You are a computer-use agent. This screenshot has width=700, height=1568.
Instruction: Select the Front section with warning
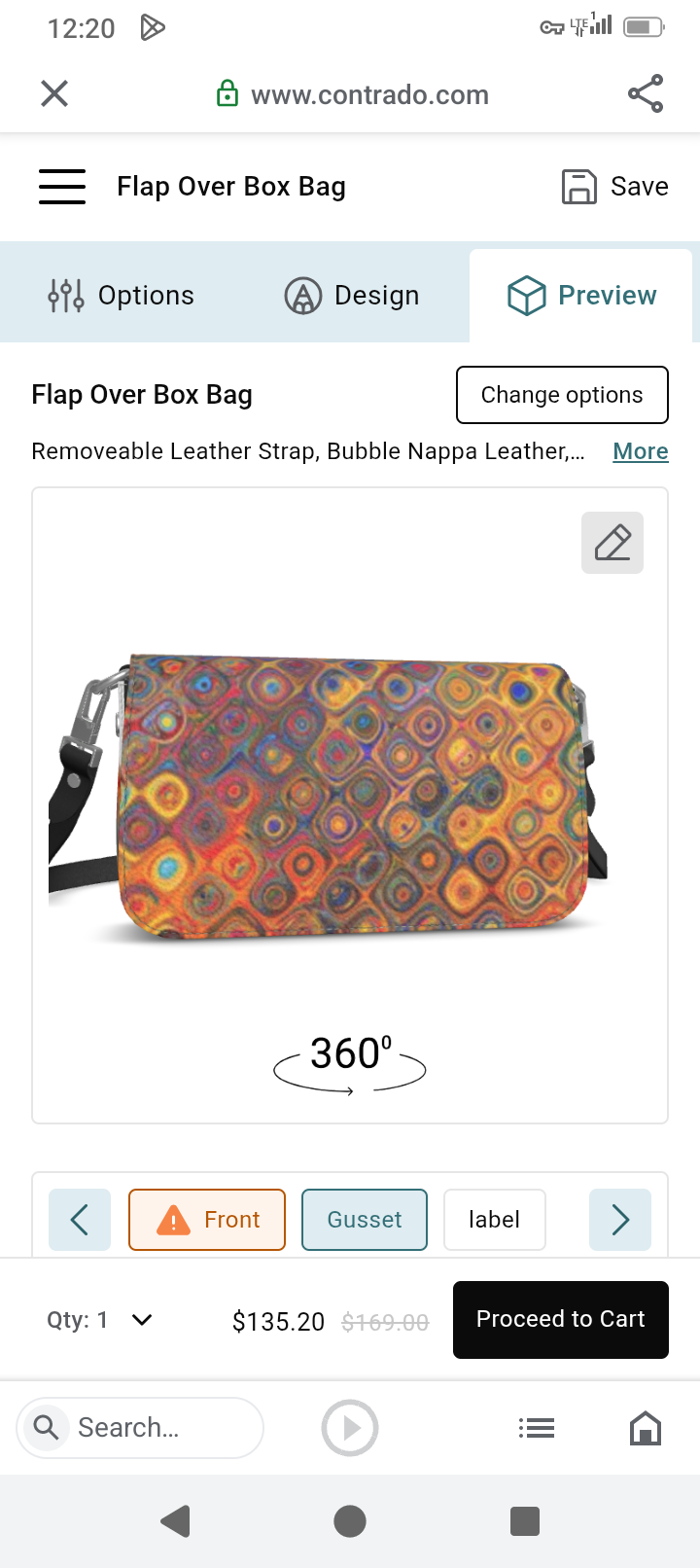[207, 1220]
